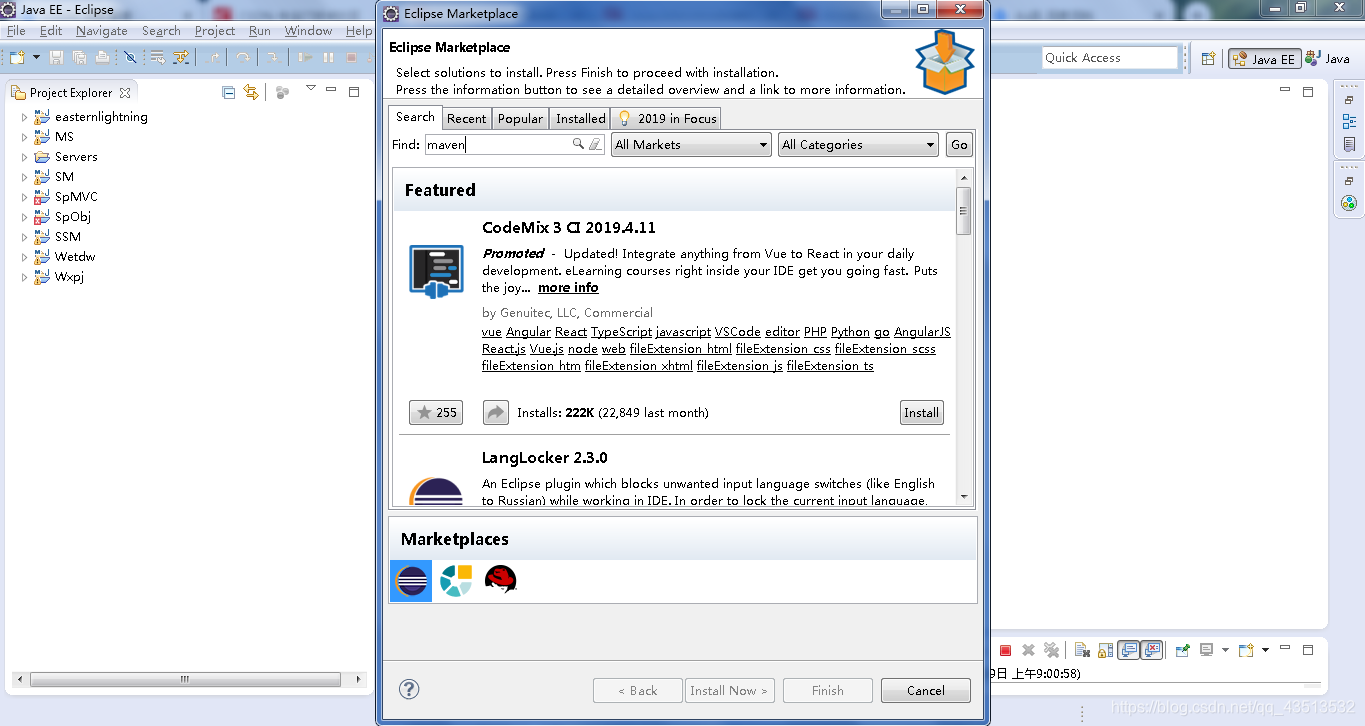Open the New wizard dropdown arrow
This screenshot has height=726, width=1365.
click(36, 58)
